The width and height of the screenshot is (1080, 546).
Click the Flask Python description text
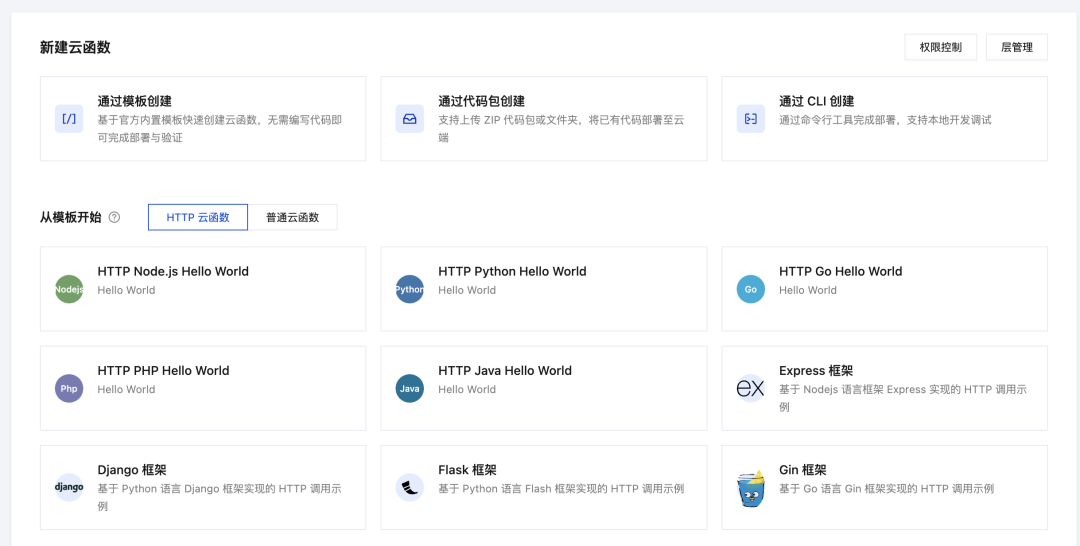561,489
